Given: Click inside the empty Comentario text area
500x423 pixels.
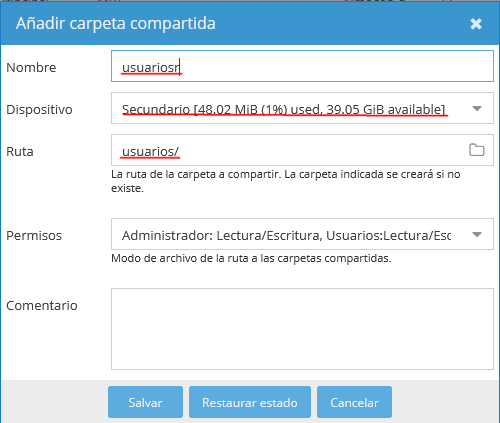Looking at the screenshot, I should point(302,329).
